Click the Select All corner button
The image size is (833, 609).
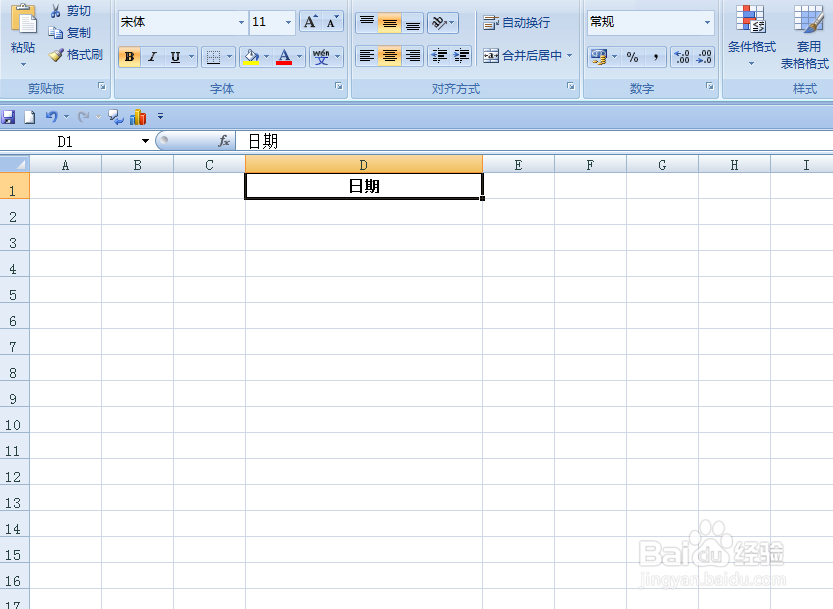coord(15,164)
